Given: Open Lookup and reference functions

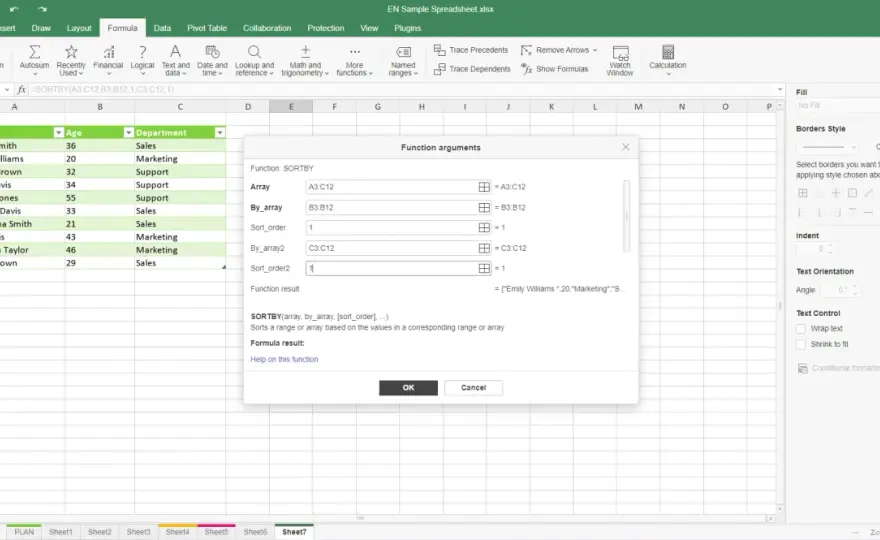Looking at the screenshot, I should point(254,60).
